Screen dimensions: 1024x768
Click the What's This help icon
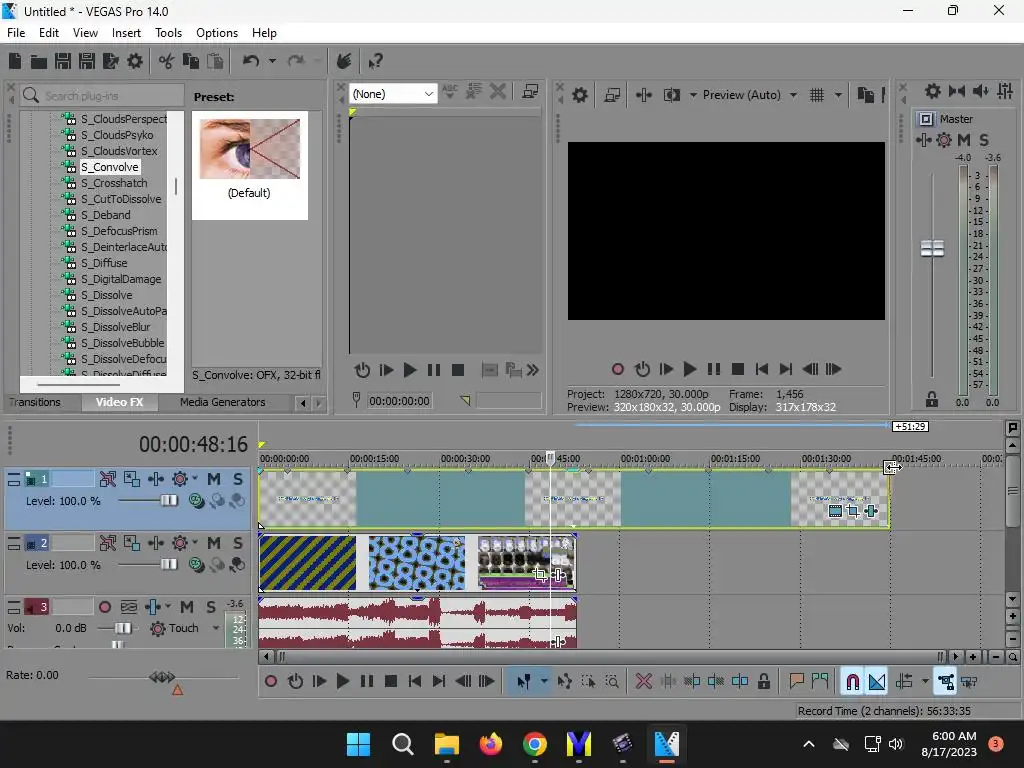(375, 61)
